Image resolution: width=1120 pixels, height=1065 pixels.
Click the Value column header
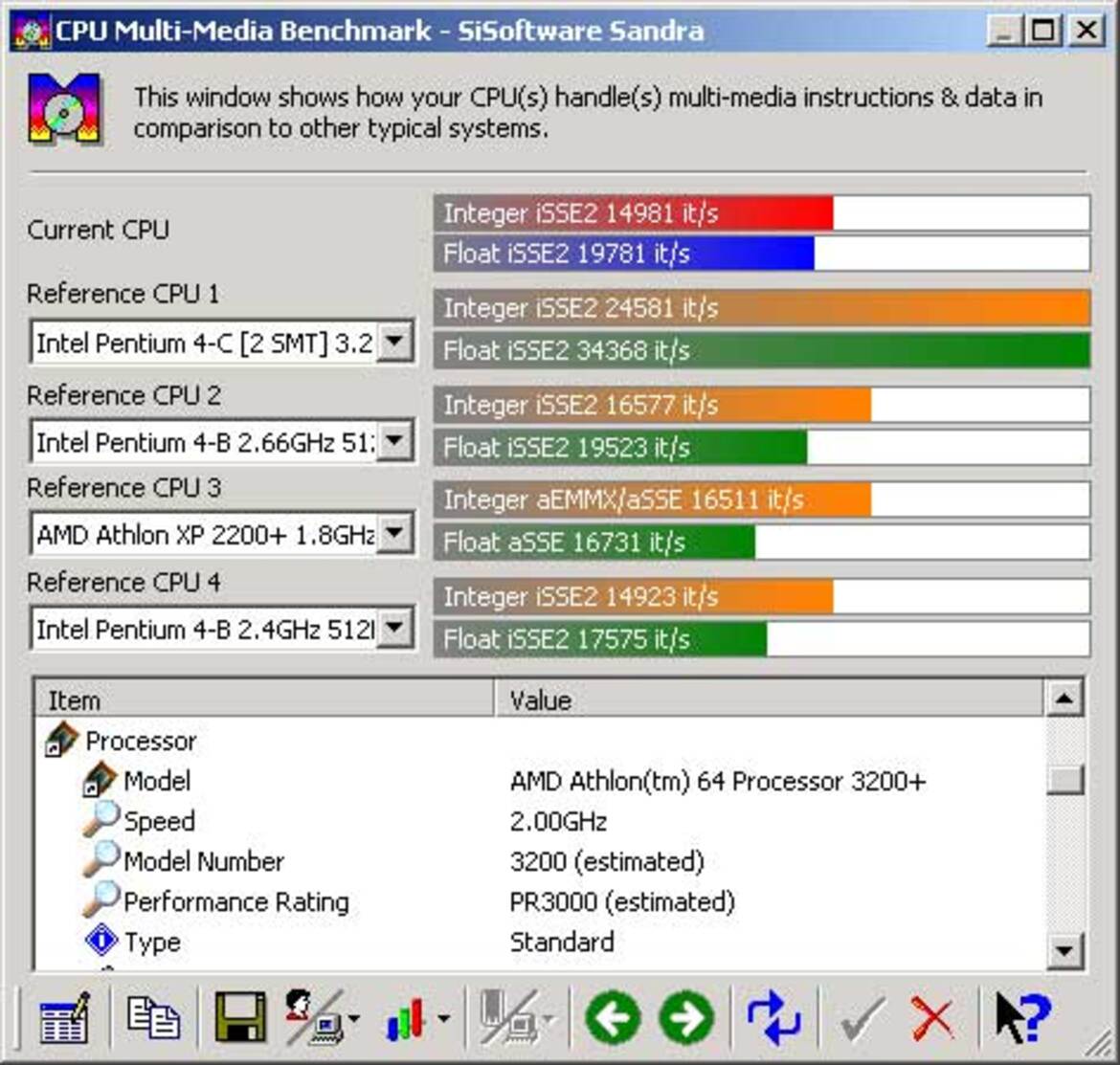click(769, 699)
